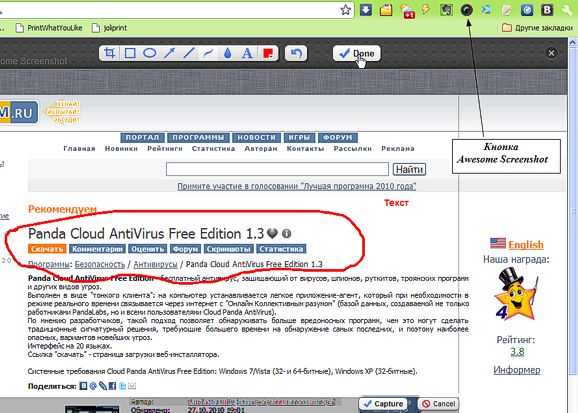Screen dimensions: 578x413
Task: Click the Capture button
Action: 383,404
